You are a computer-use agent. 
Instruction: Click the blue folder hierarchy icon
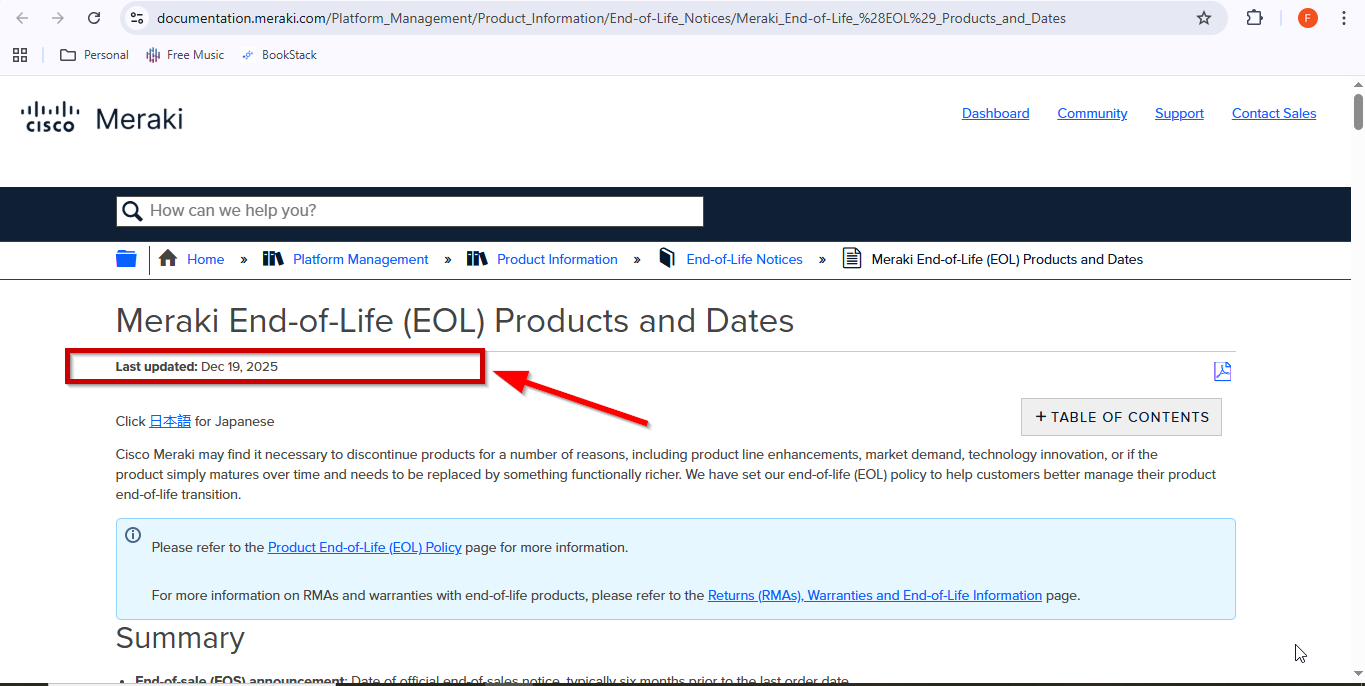pyautogui.click(x=126, y=259)
